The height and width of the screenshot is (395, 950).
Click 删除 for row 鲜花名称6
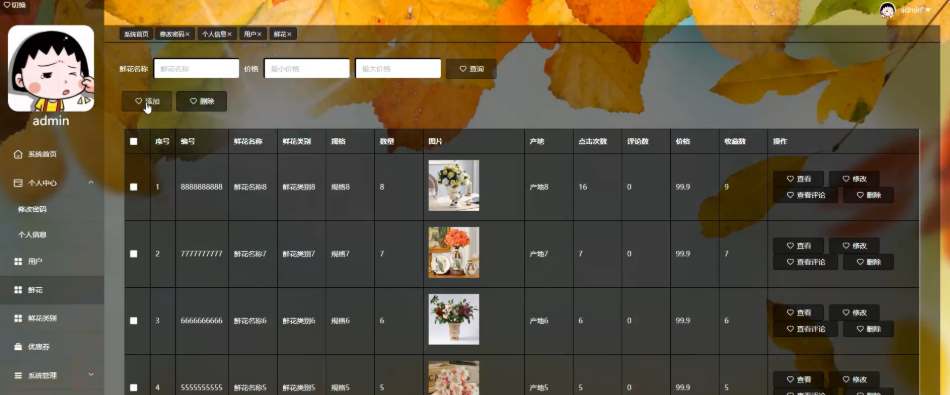click(x=868, y=329)
